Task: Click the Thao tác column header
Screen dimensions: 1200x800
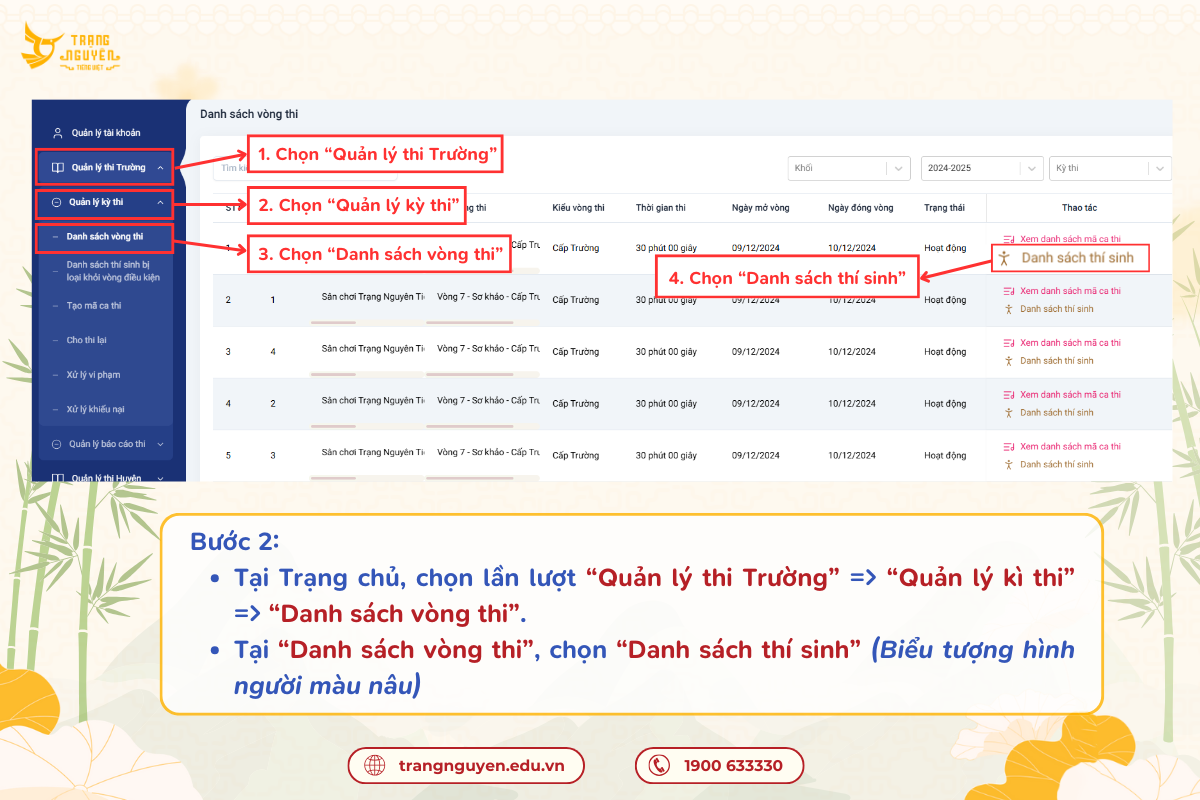Action: pyautogui.click(x=1079, y=208)
